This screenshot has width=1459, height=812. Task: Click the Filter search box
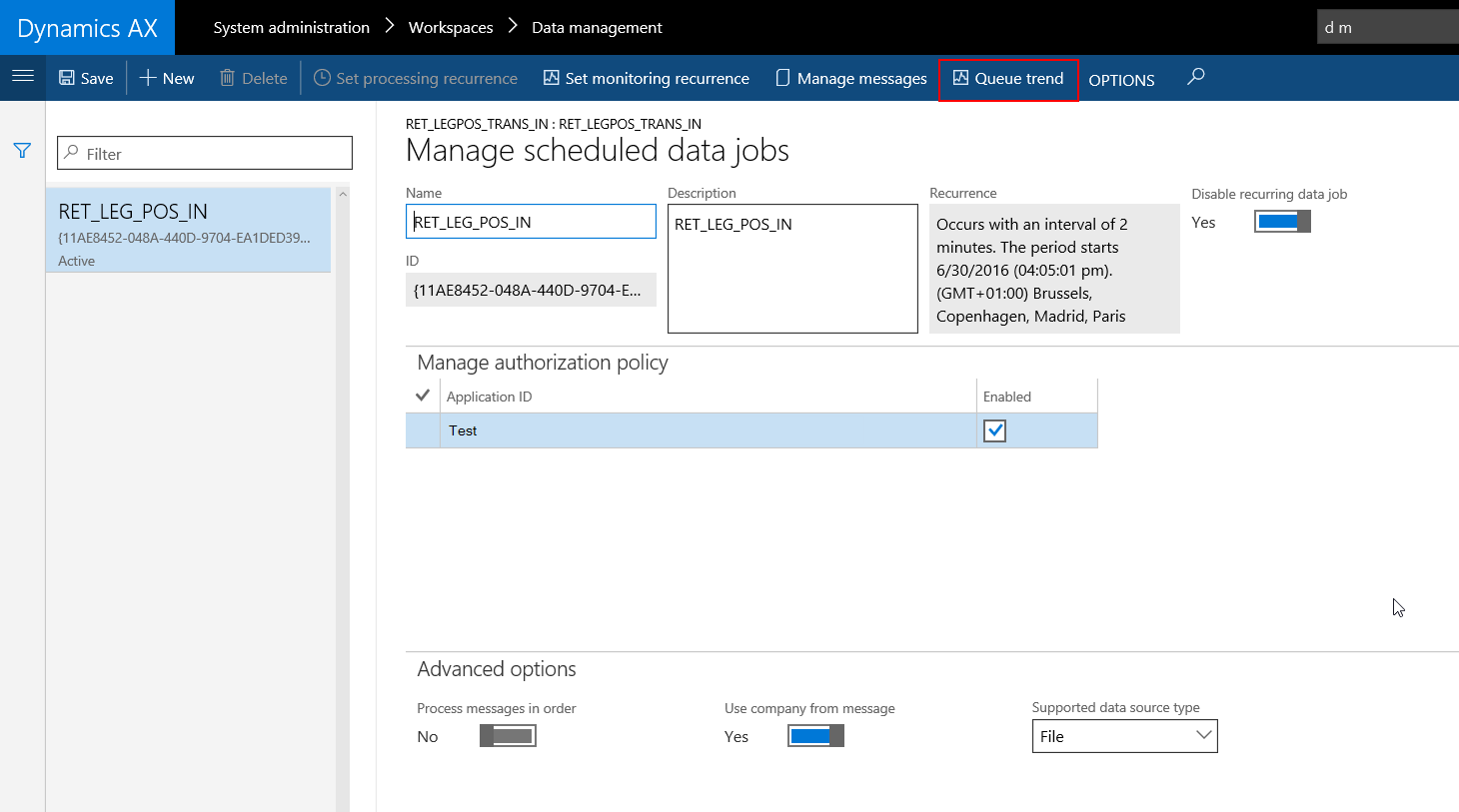(205, 153)
